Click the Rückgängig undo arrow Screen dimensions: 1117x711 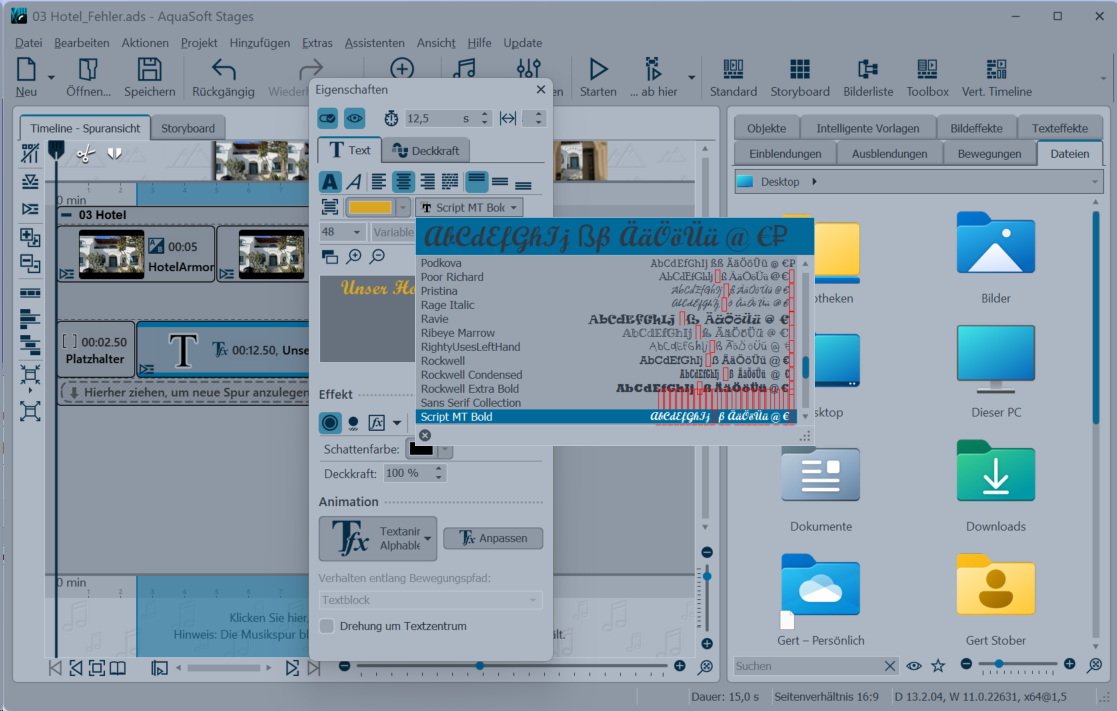click(x=224, y=70)
